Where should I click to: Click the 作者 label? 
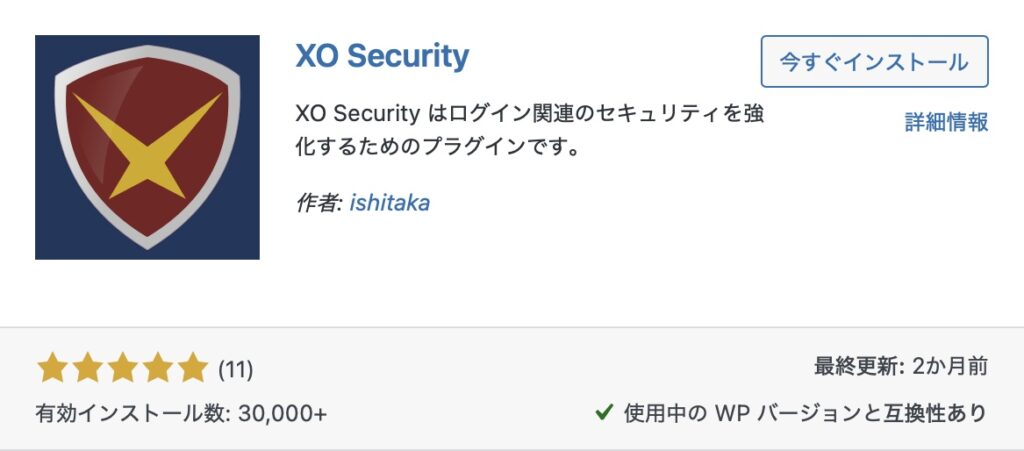click(318, 203)
